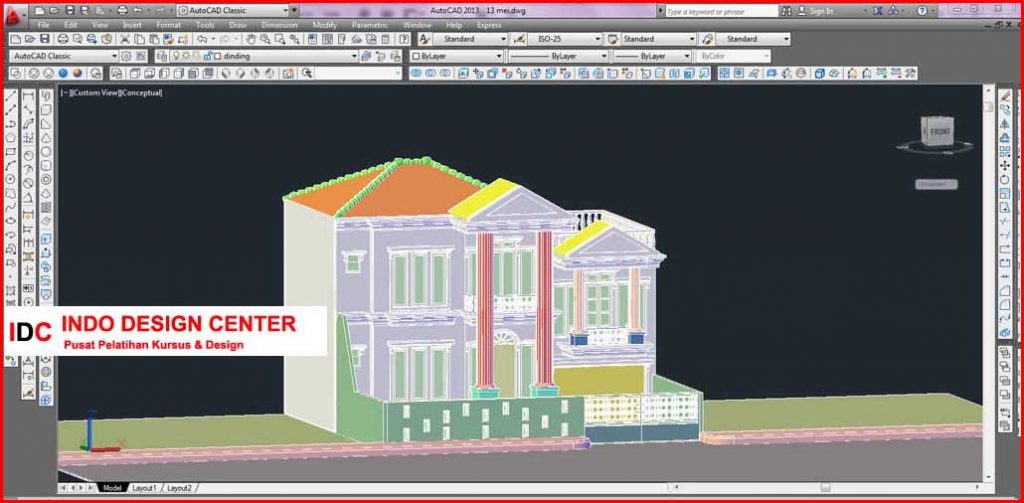Open AutoCAD Classic workspace toolbar dropdown
Image resolution: width=1024 pixels, height=503 pixels.
coord(114,56)
